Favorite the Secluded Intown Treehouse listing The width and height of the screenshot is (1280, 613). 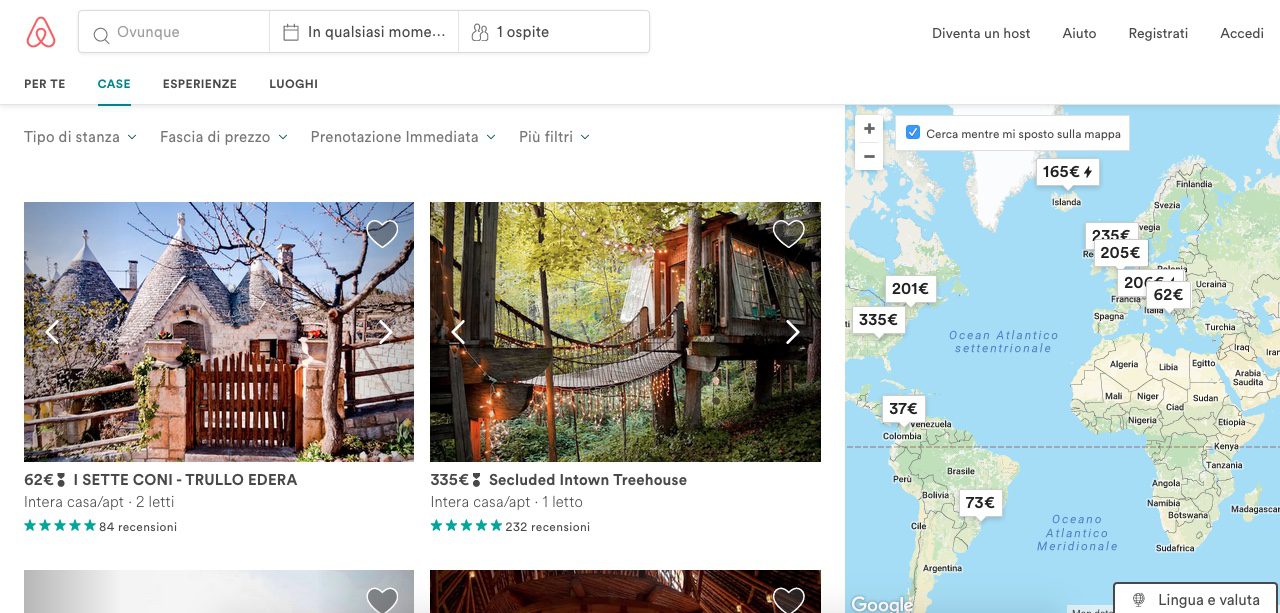pyautogui.click(x=788, y=234)
